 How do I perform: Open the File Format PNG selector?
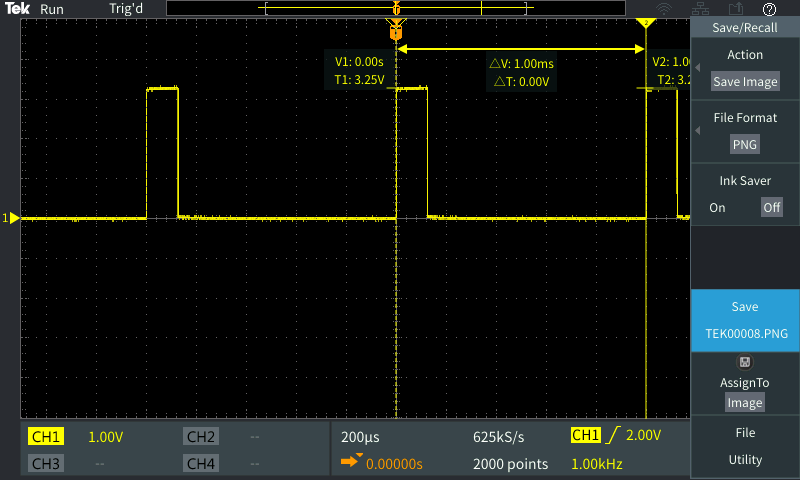point(744,144)
